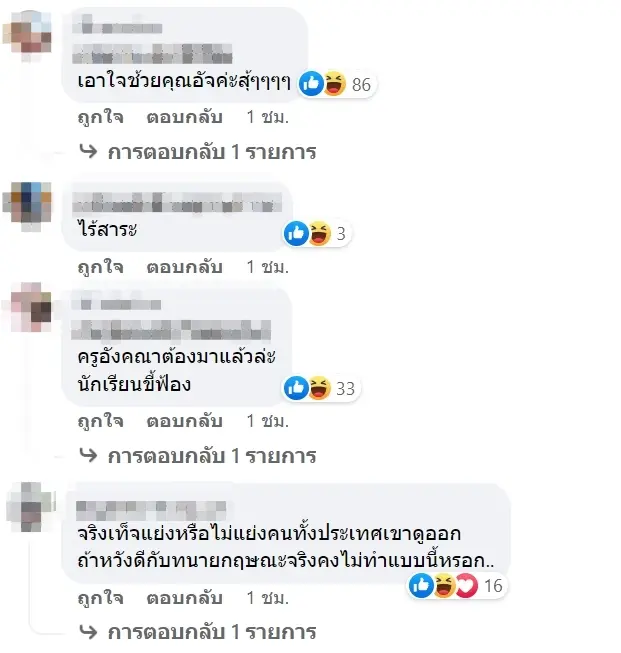Click ถูกใจ under the ครูอังคณา comment
Image resolution: width=621 pixels, height=653 pixels.
(101, 421)
